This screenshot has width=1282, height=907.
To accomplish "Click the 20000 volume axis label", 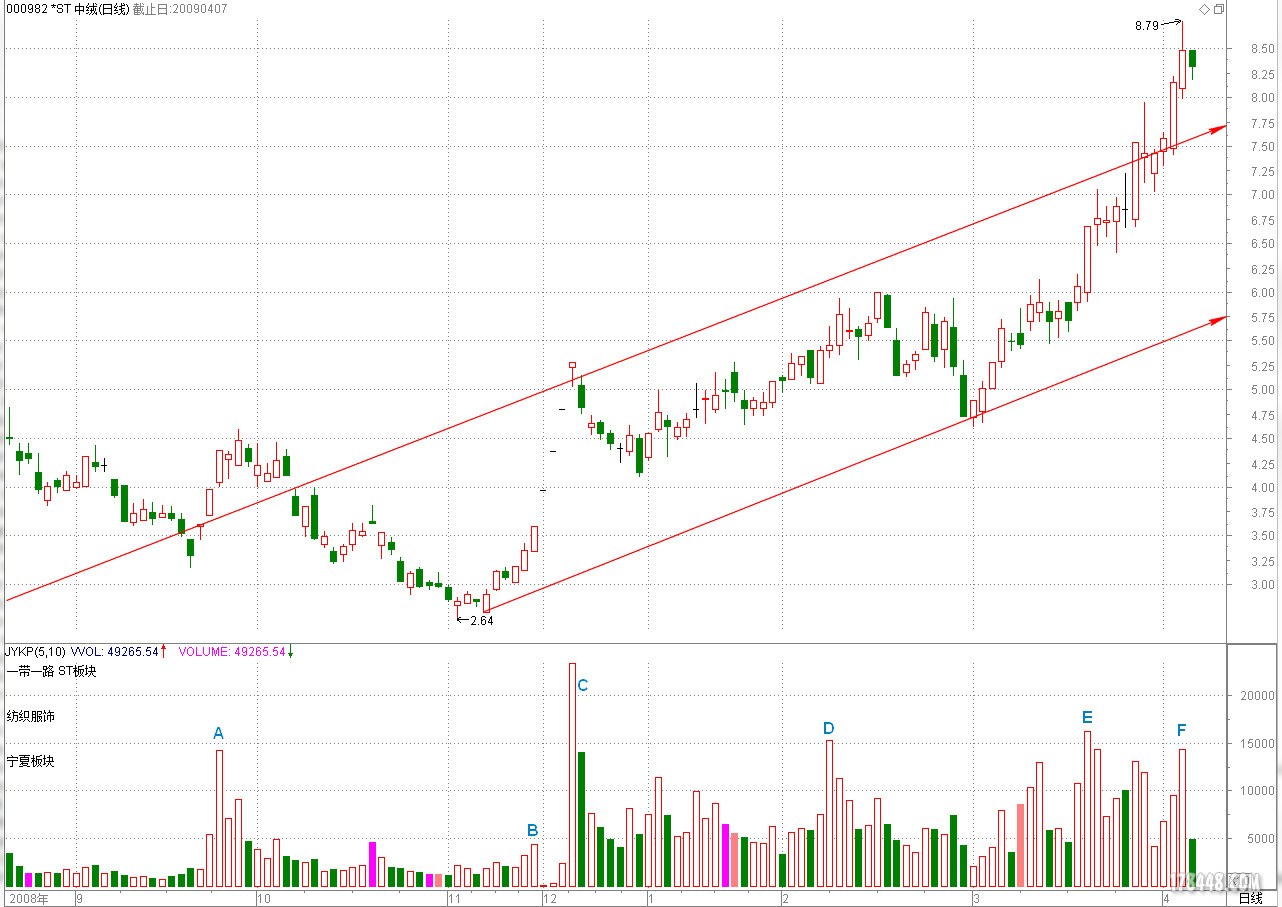I will coord(1257,696).
